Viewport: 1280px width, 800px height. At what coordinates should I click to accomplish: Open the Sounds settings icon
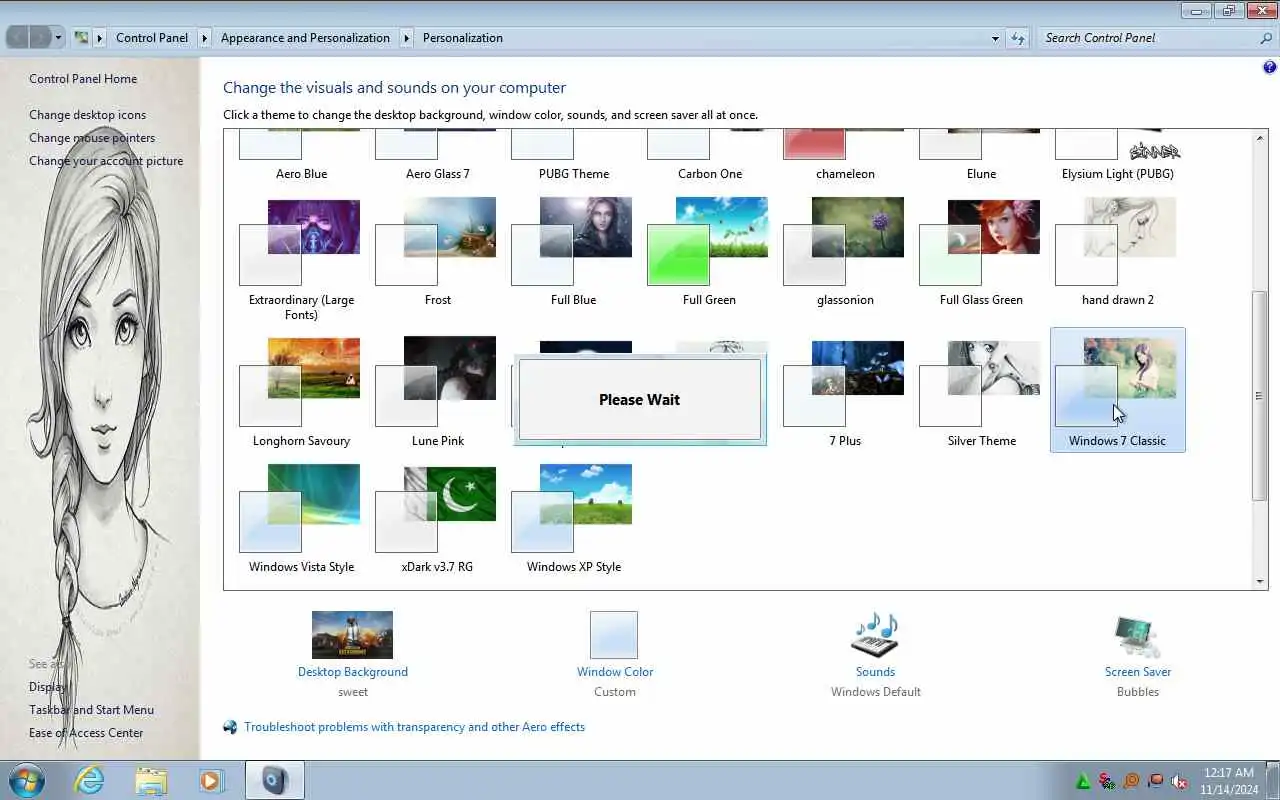point(875,635)
